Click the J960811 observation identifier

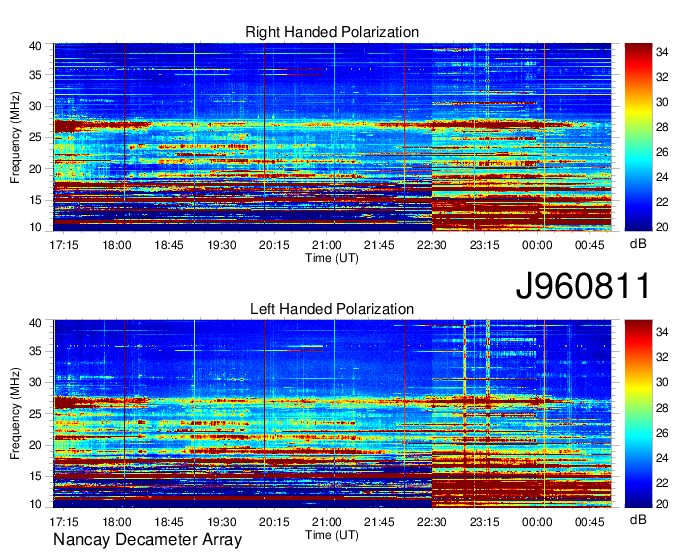pyautogui.click(x=583, y=285)
